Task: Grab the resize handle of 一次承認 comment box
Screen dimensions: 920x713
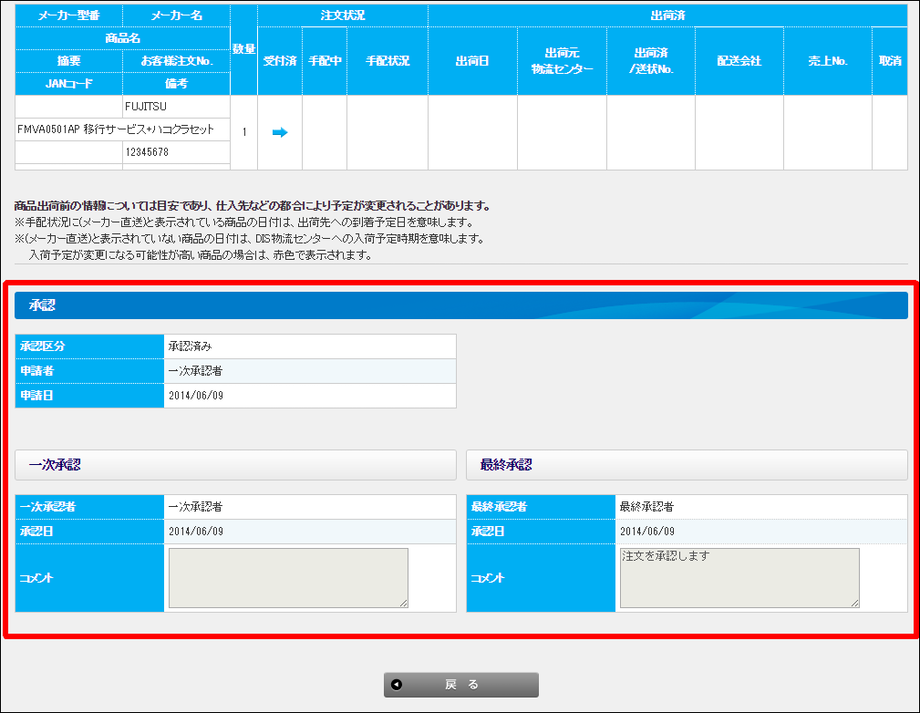Action: click(x=404, y=602)
